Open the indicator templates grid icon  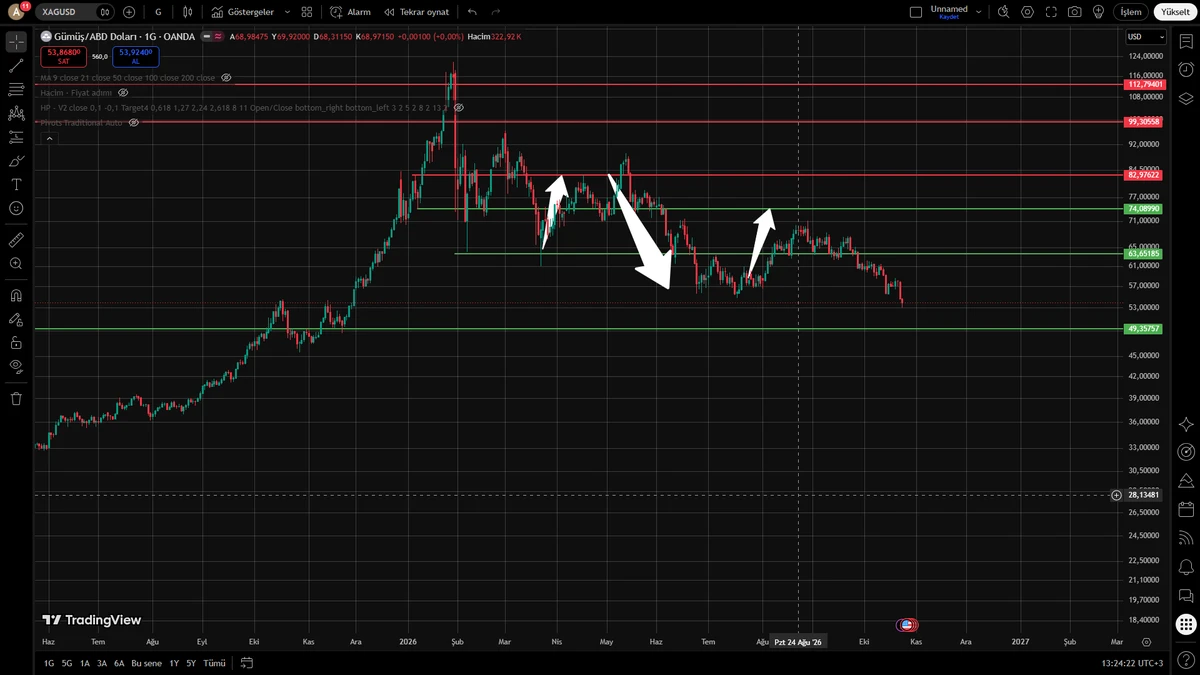coord(307,12)
